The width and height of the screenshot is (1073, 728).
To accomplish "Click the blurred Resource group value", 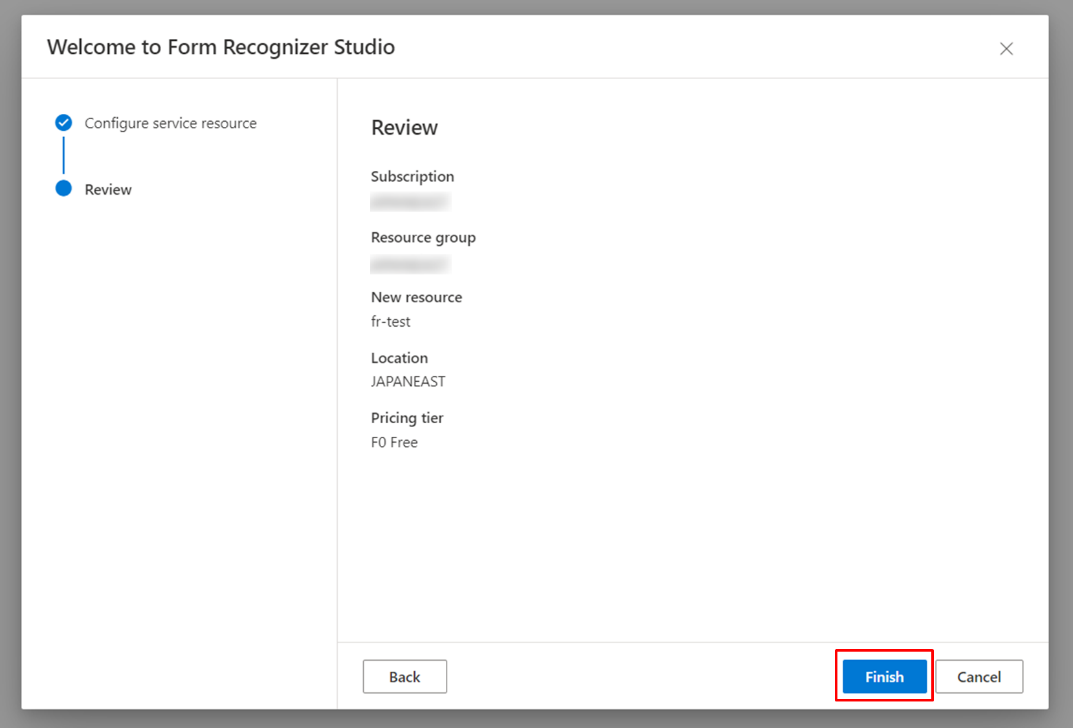I will (x=410, y=264).
